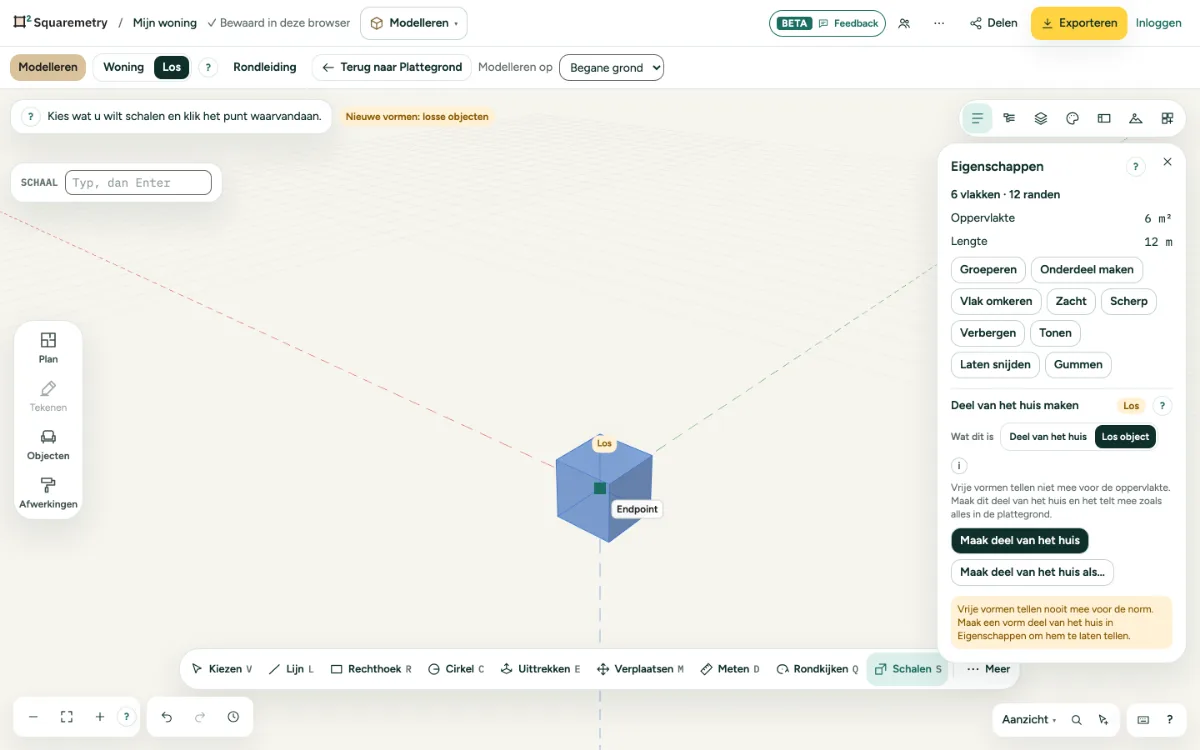
Task: Open the keyboard shortcuts icon
Action: 1143,720
